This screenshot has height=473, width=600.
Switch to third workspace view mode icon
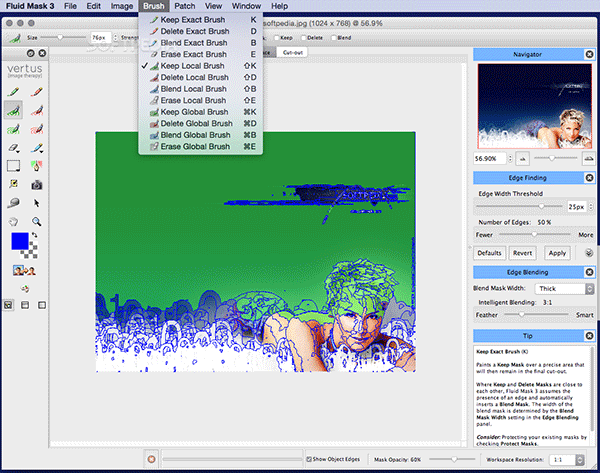pyautogui.click(x=42, y=305)
